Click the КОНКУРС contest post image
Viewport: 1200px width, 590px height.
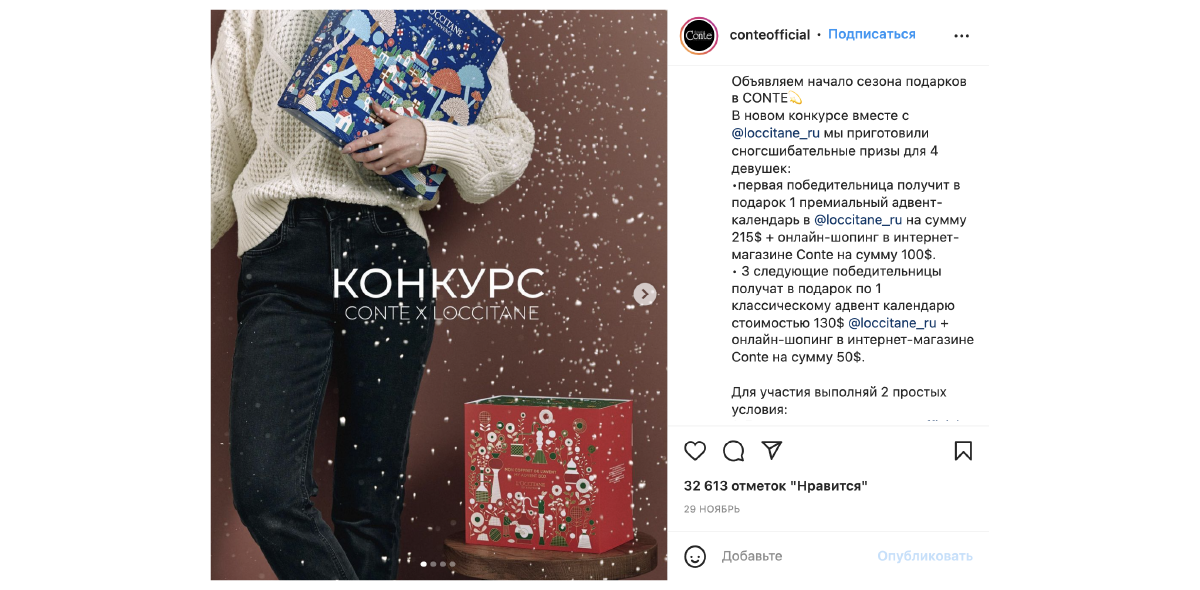[439, 295]
